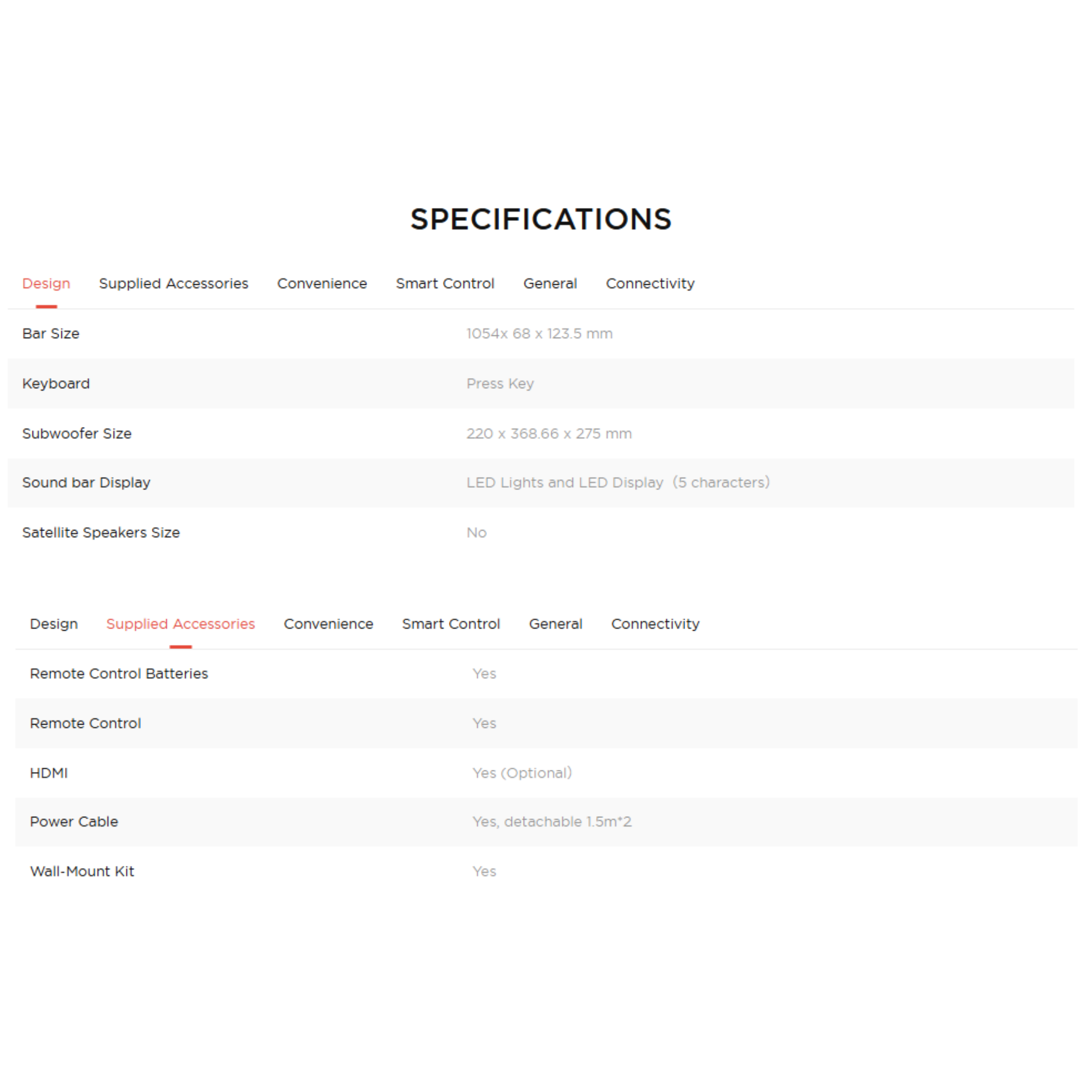Viewport: 1092px width, 1092px height.
Task: Switch to Smart Control tab above HDMI table
Action: pos(451,624)
